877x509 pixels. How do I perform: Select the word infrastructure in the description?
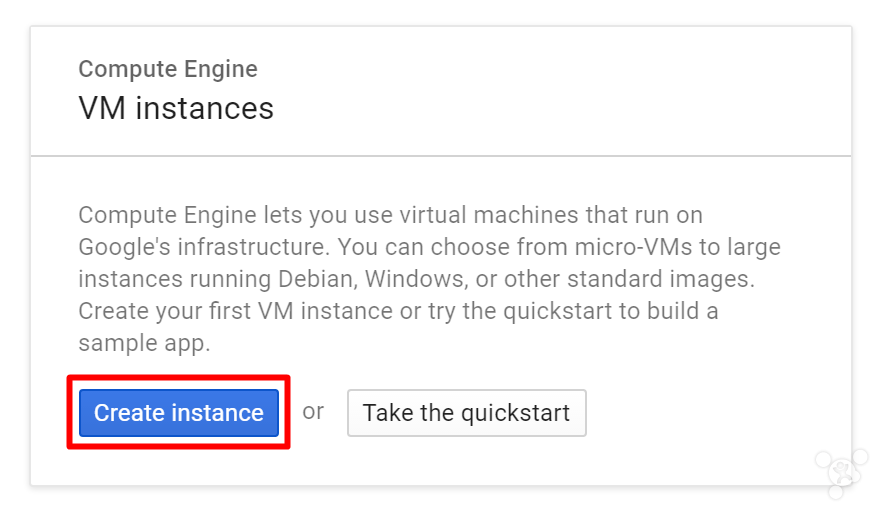click(253, 247)
